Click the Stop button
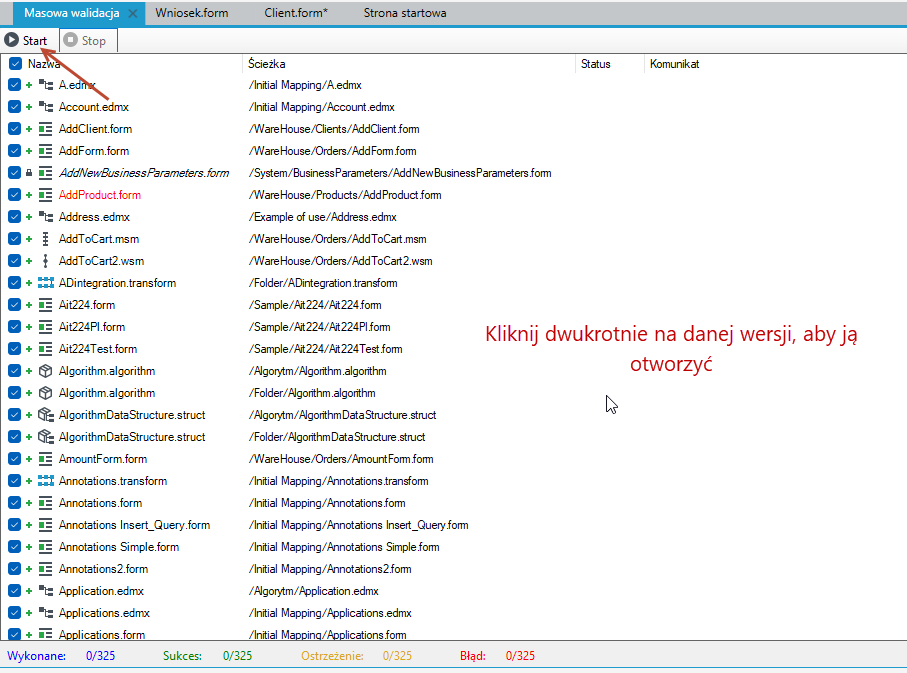Viewport: 907px width, 673px height. click(x=86, y=41)
